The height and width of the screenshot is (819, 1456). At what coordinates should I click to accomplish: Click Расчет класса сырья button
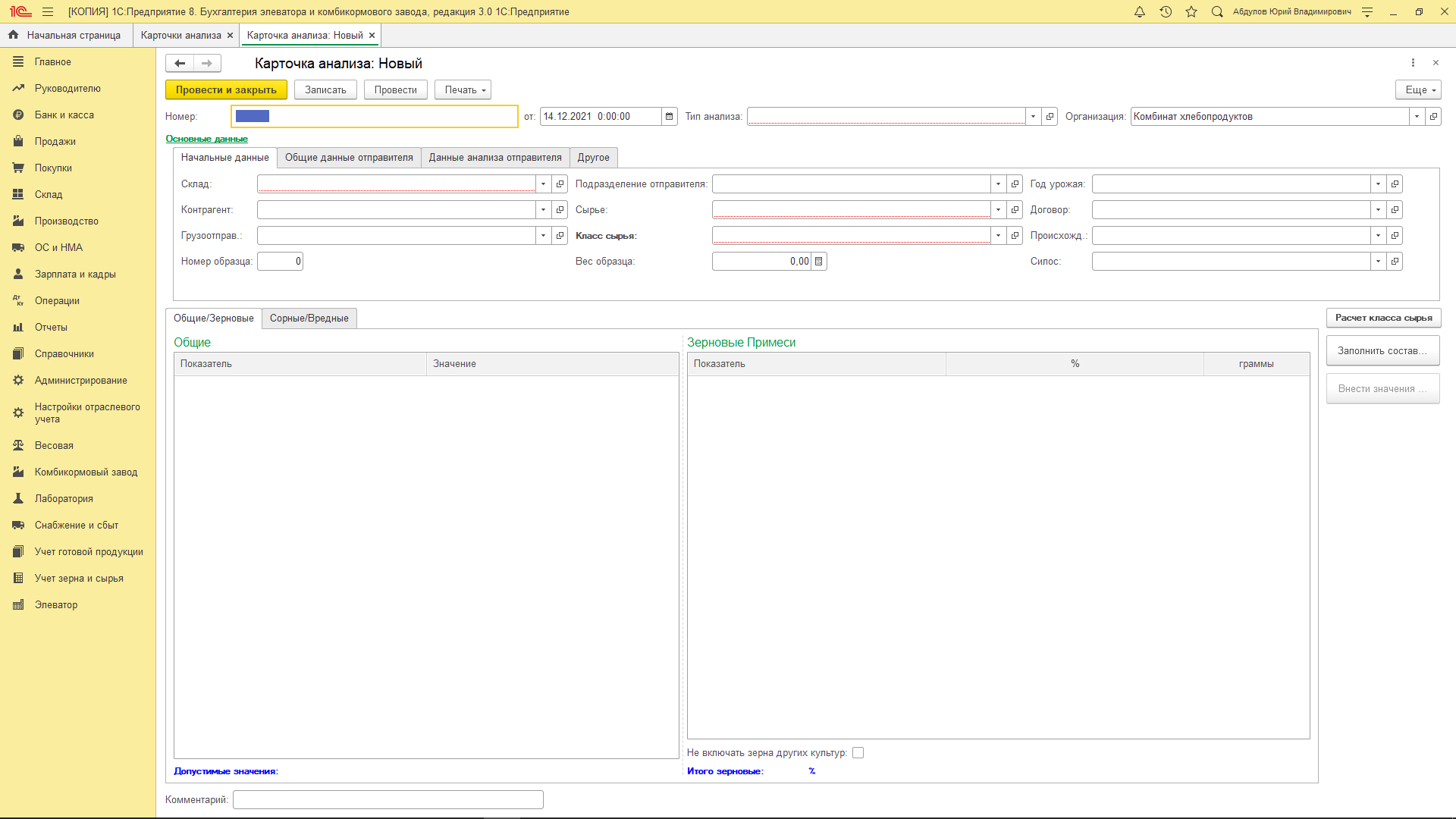point(1383,318)
